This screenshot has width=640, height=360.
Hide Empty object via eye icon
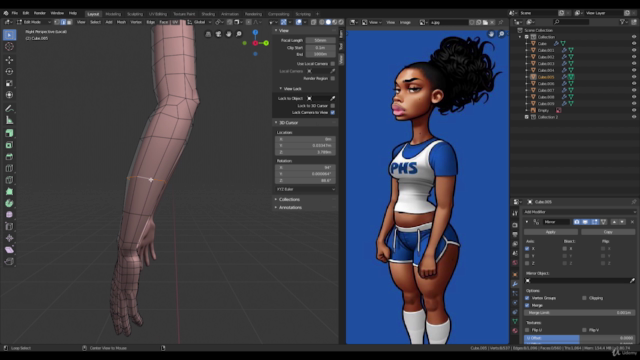tap(634, 110)
